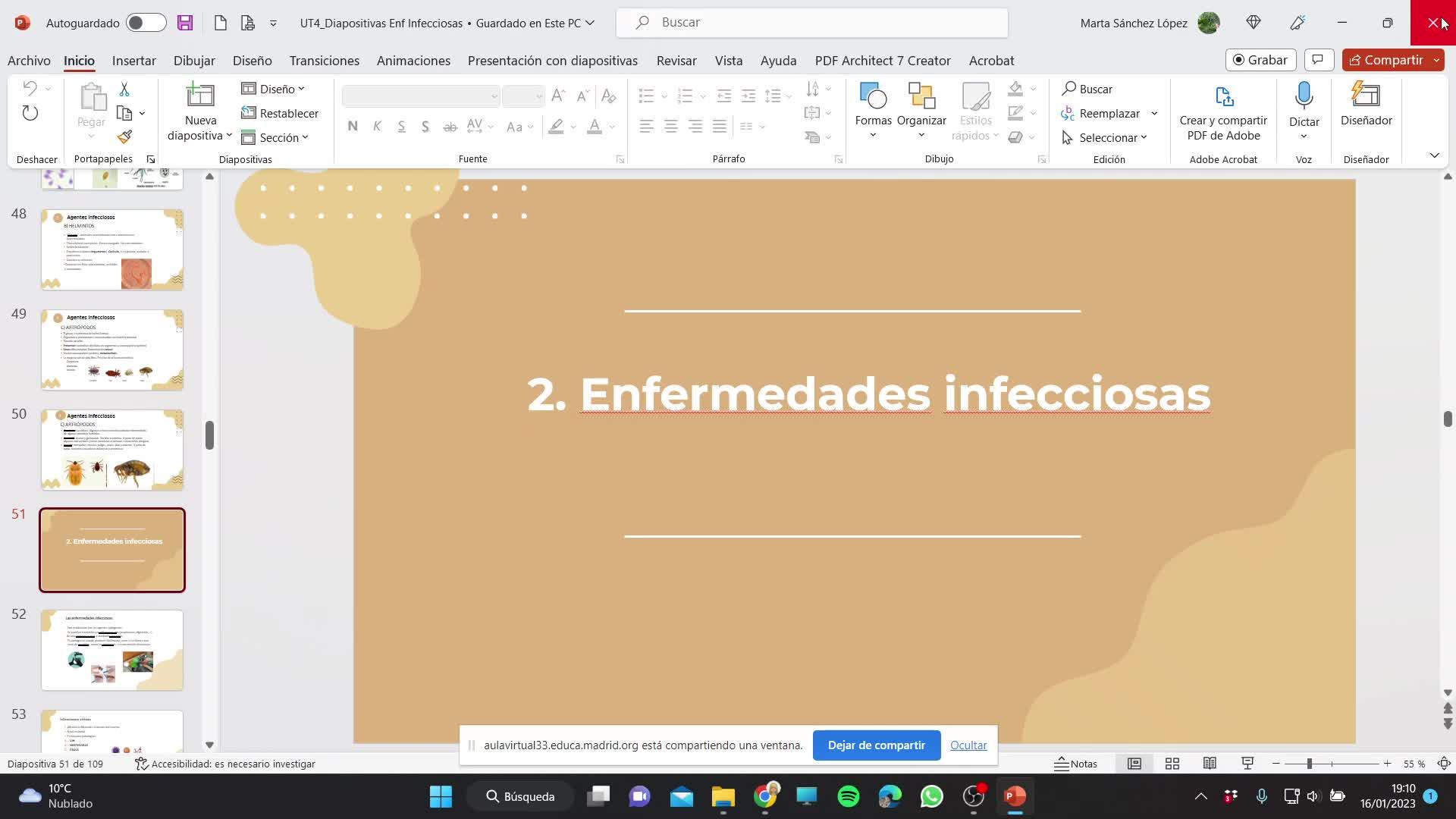
Task: Open the Transiciones ribbon tab
Action: point(324,61)
